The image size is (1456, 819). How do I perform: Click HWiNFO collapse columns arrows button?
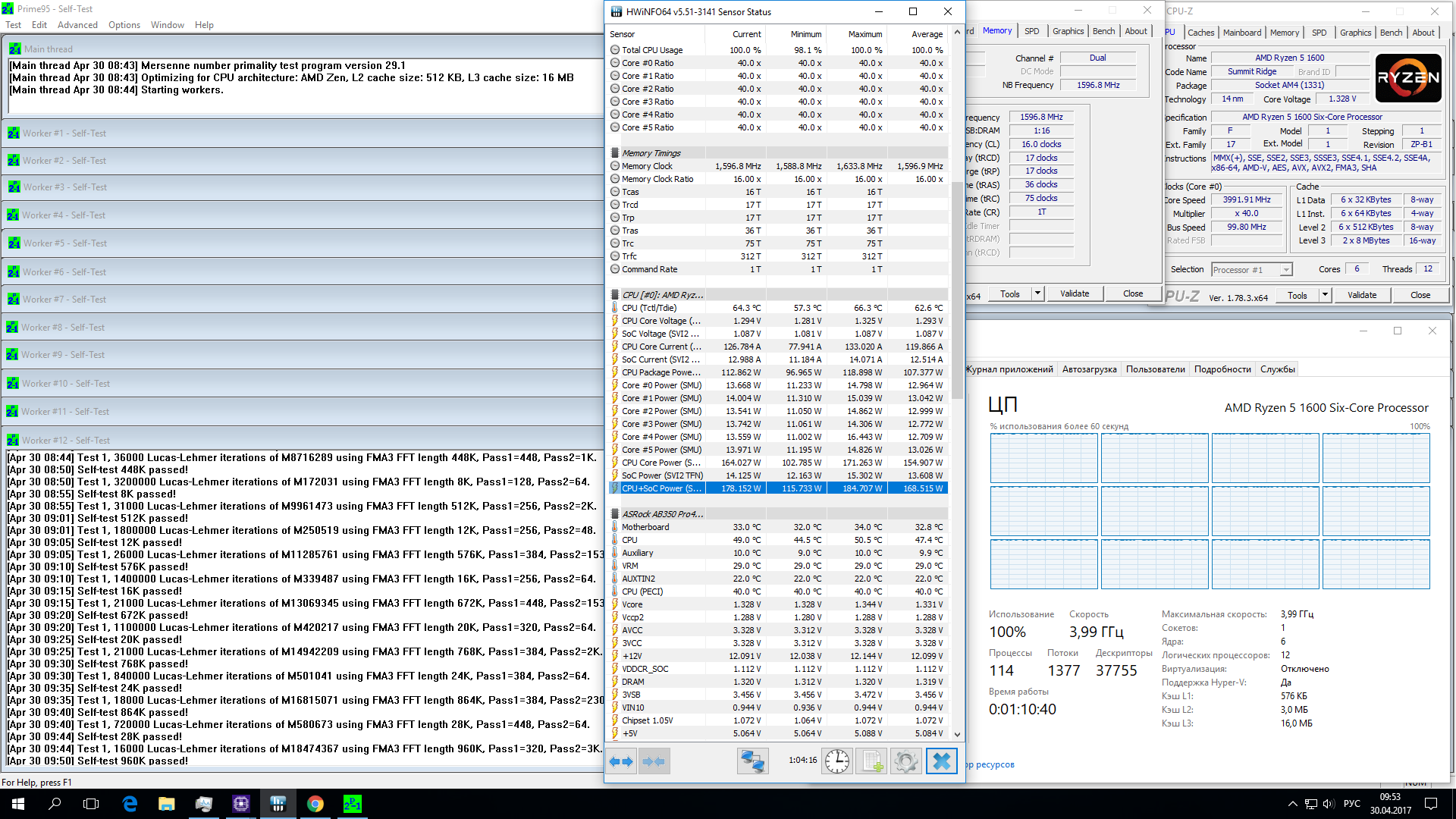tap(654, 761)
